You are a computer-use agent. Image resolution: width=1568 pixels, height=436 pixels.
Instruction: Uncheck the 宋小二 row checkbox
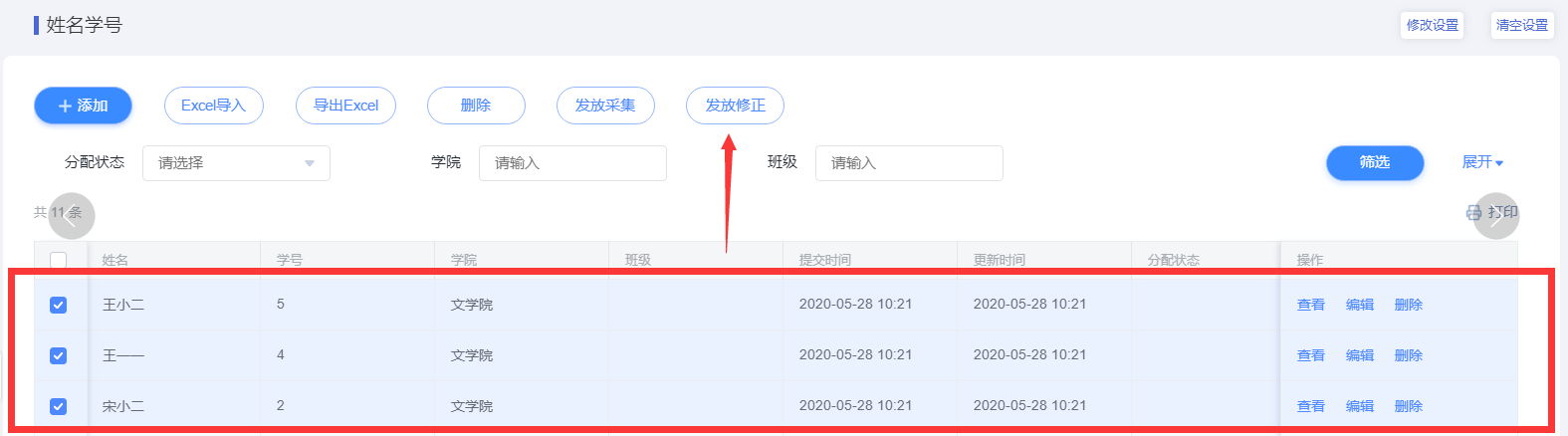tap(59, 406)
